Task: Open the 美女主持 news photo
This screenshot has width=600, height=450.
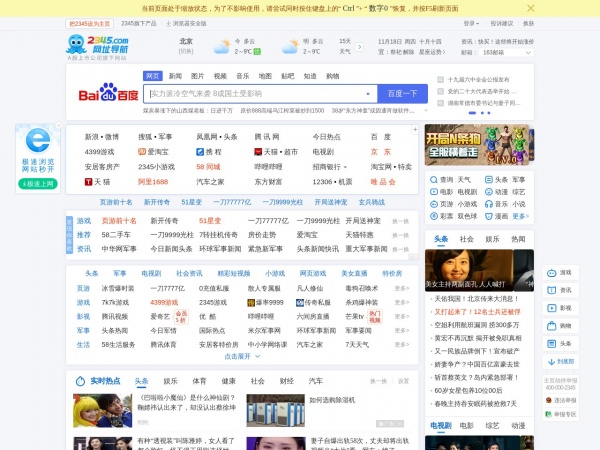Action: coord(469,270)
